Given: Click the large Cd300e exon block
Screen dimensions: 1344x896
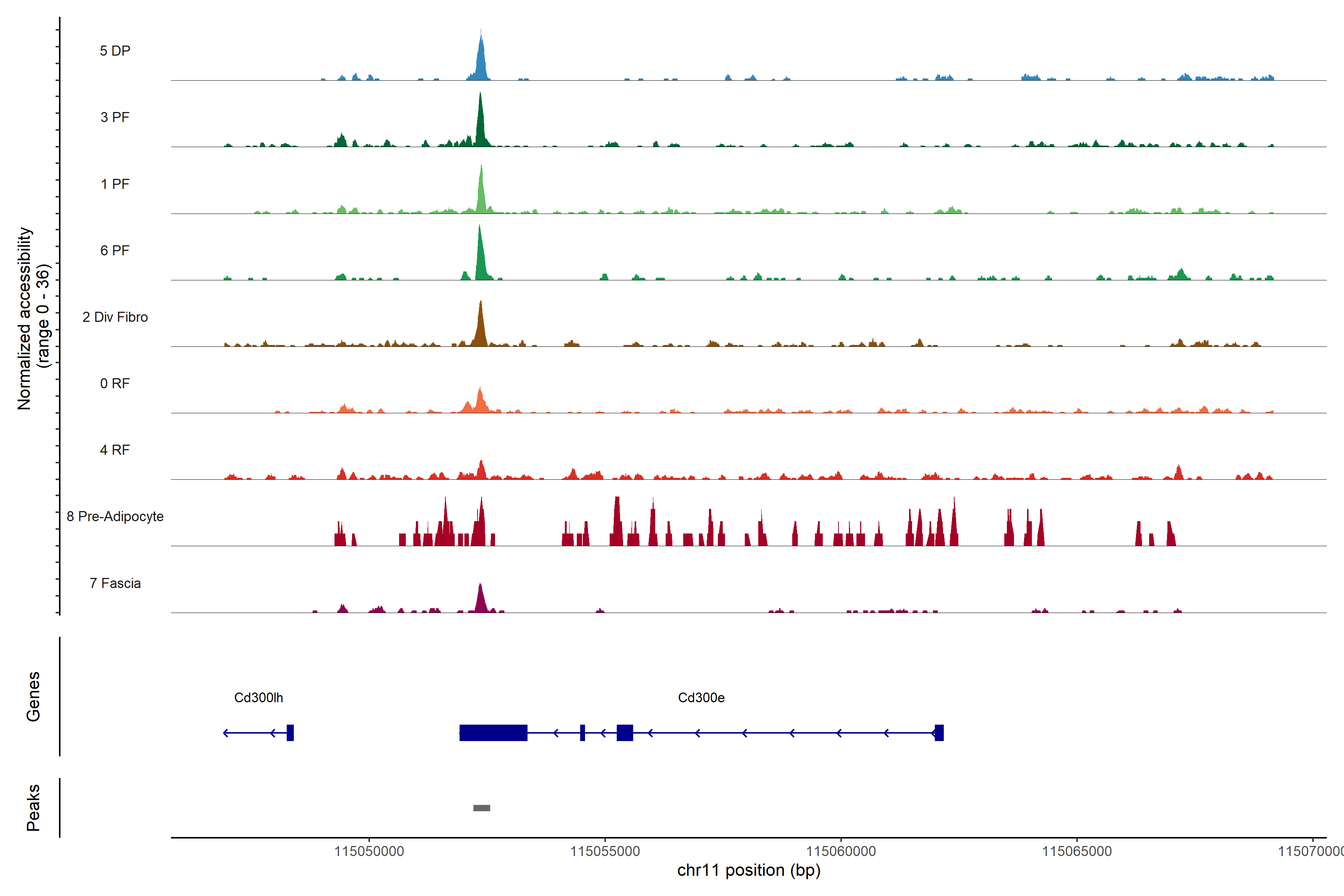Looking at the screenshot, I should (x=493, y=732).
